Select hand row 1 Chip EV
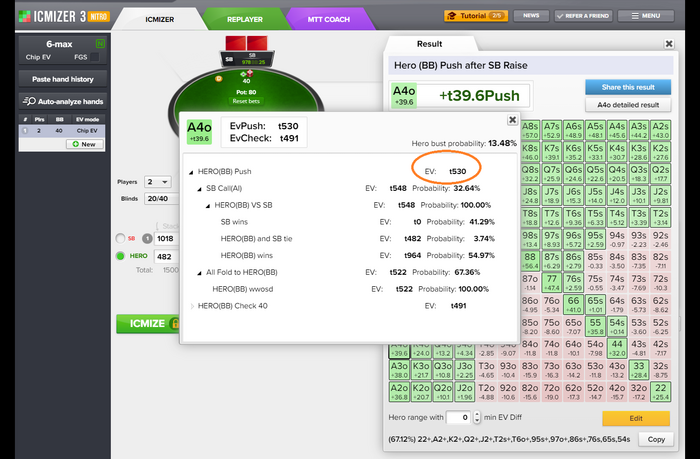This screenshot has height=459, width=700. pyautogui.click(x=62, y=131)
